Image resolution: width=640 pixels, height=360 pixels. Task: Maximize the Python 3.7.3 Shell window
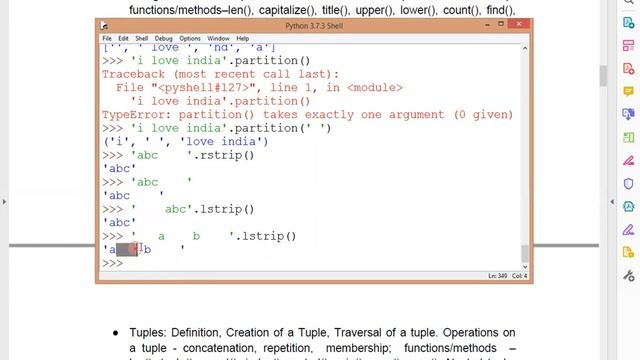501,24
